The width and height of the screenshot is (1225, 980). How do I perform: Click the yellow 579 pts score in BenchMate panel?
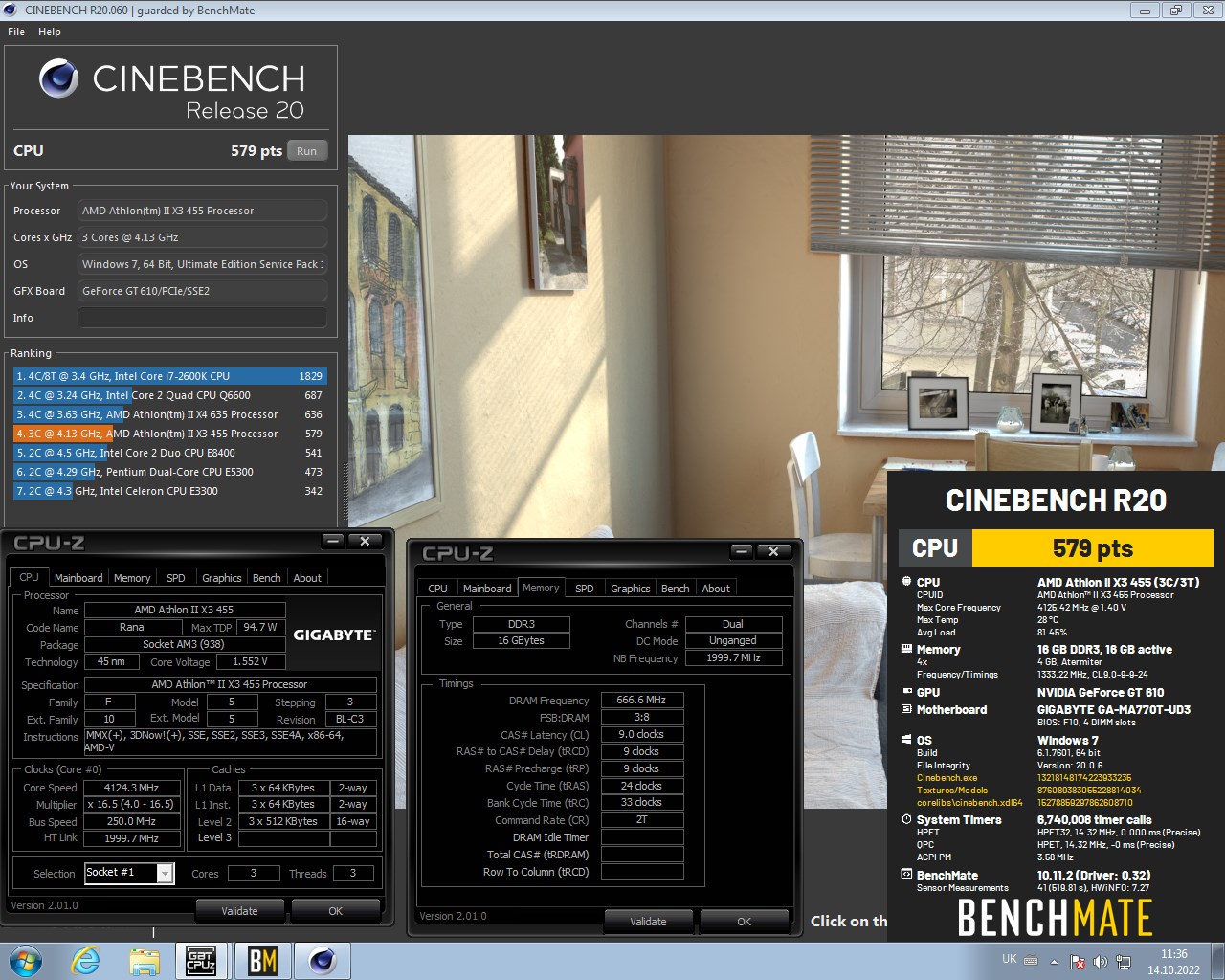1092,548
